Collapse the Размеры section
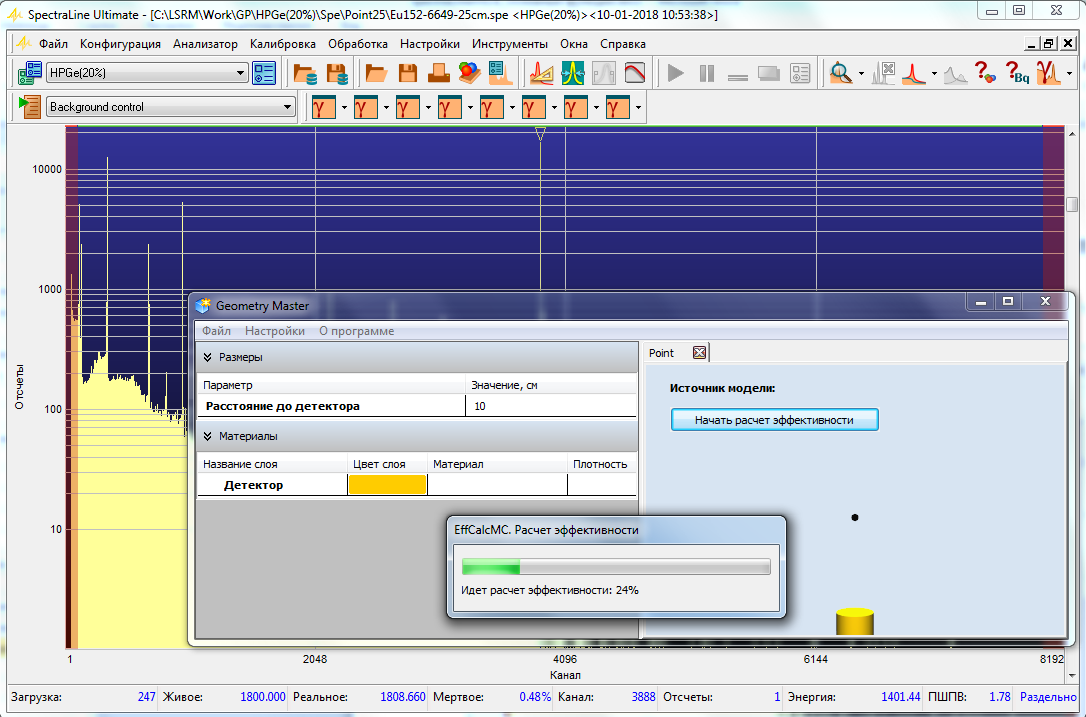The height and width of the screenshot is (717, 1086). point(208,357)
